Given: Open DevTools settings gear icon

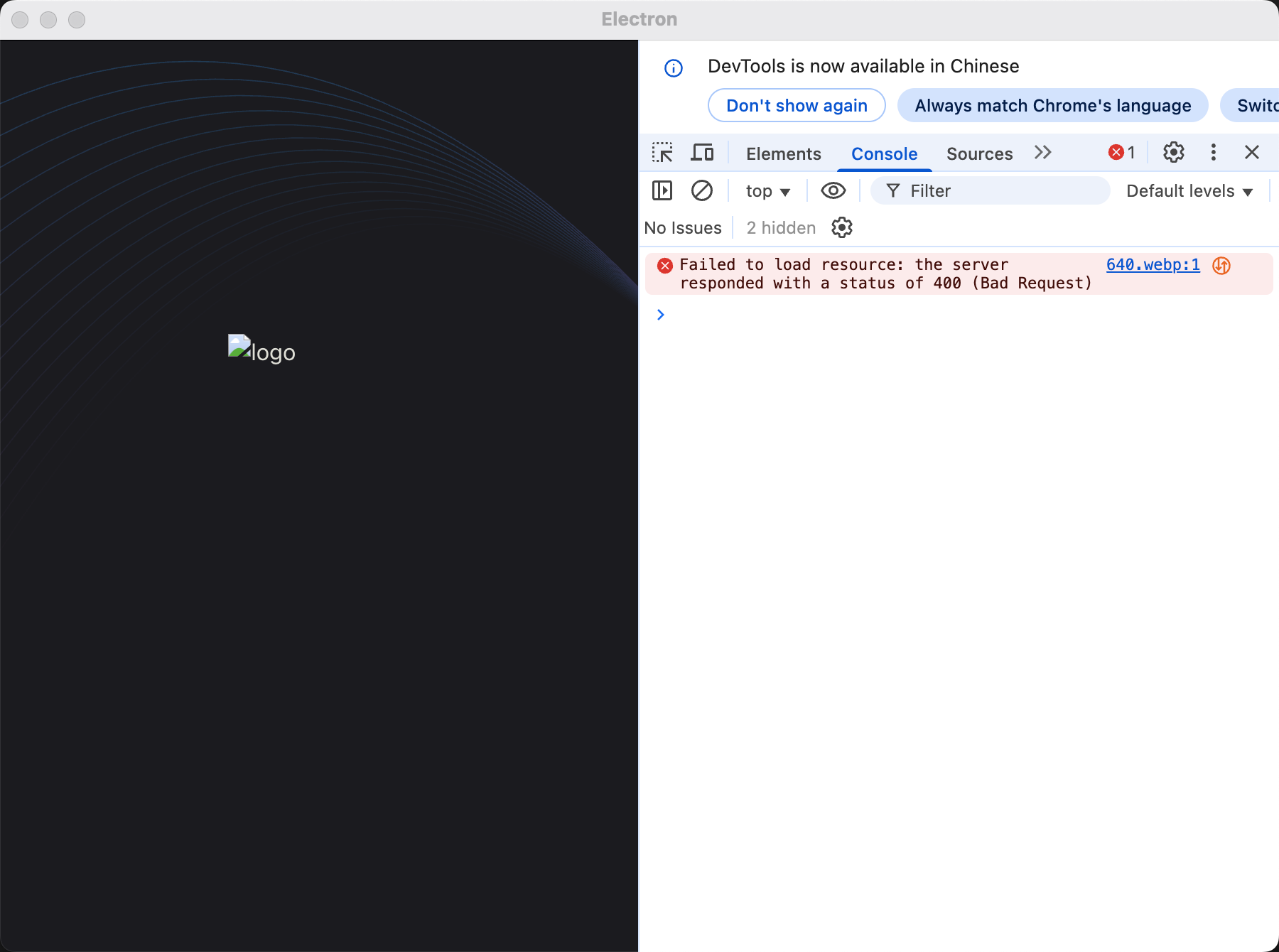Looking at the screenshot, I should point(1173,153).
